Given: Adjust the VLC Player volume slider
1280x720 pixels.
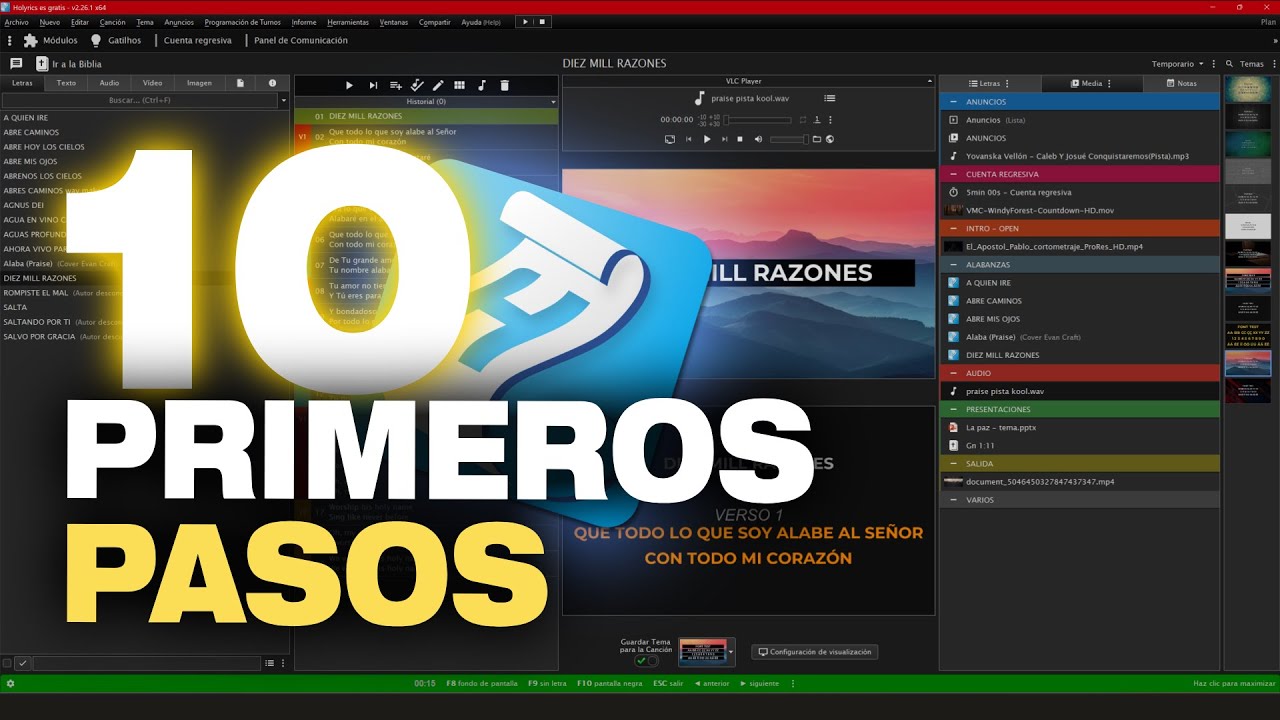Looking at the screenshot, I should pyautogui.click(x=788, y=139).
